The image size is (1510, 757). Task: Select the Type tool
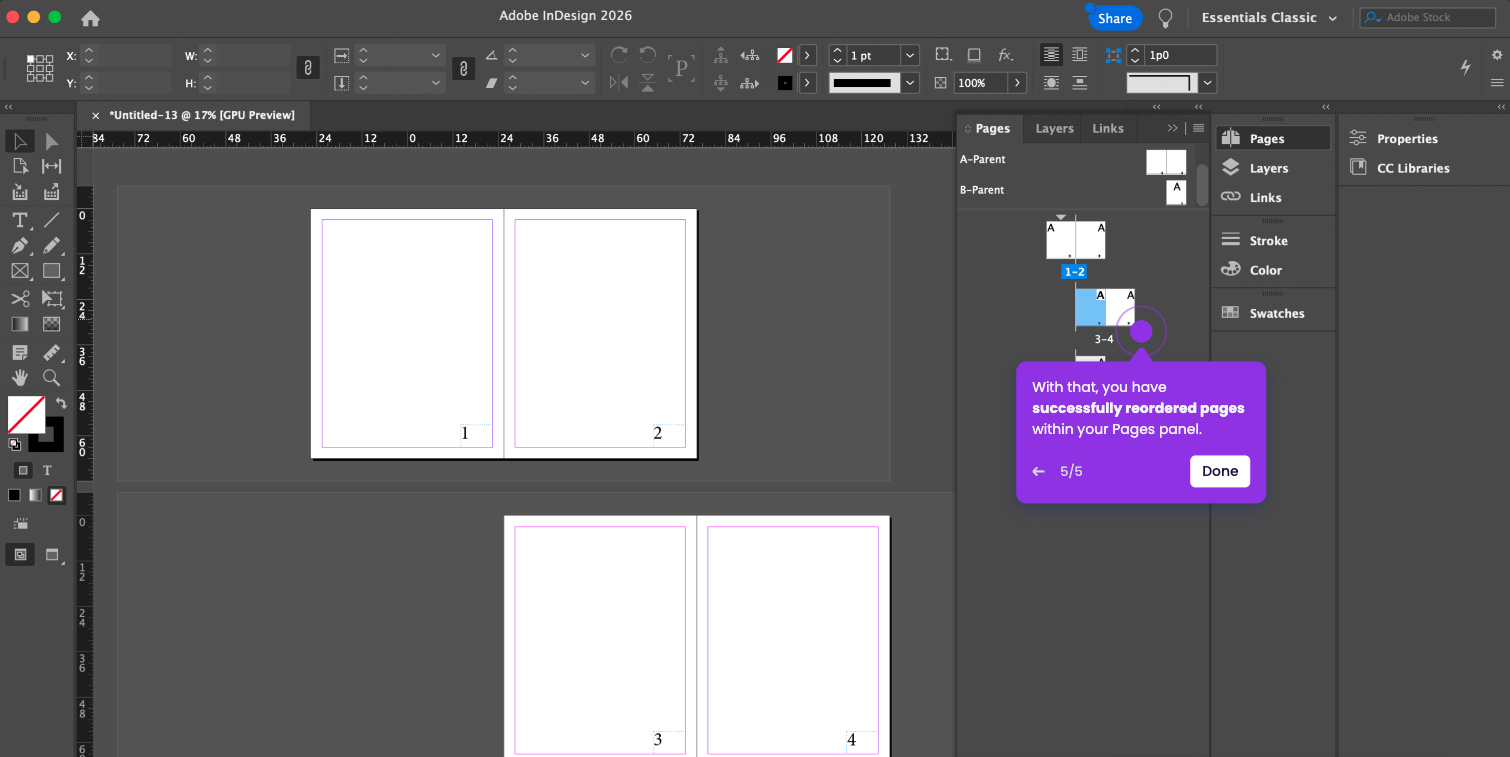click(x=19, y=220)
